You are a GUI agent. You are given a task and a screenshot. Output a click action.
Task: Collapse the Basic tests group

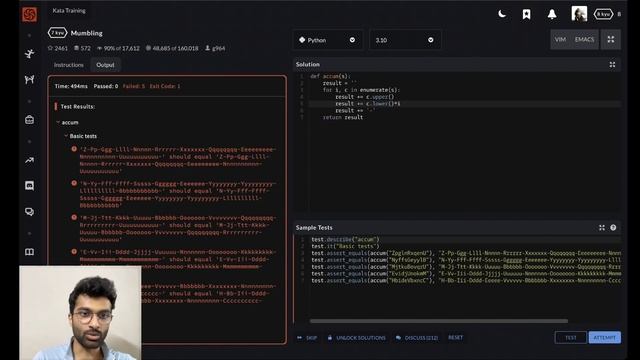tap(81, 136)
